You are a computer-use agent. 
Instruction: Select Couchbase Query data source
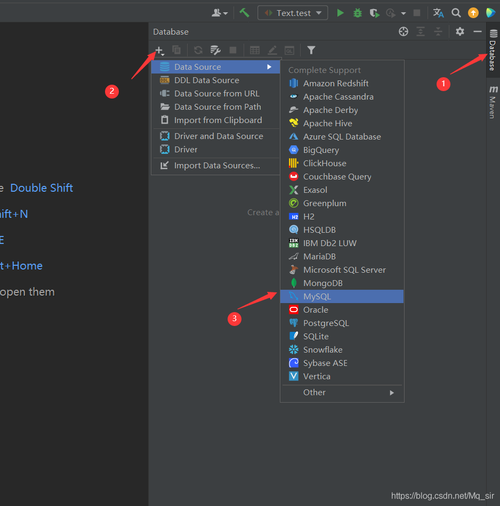[x=342, y=177]
